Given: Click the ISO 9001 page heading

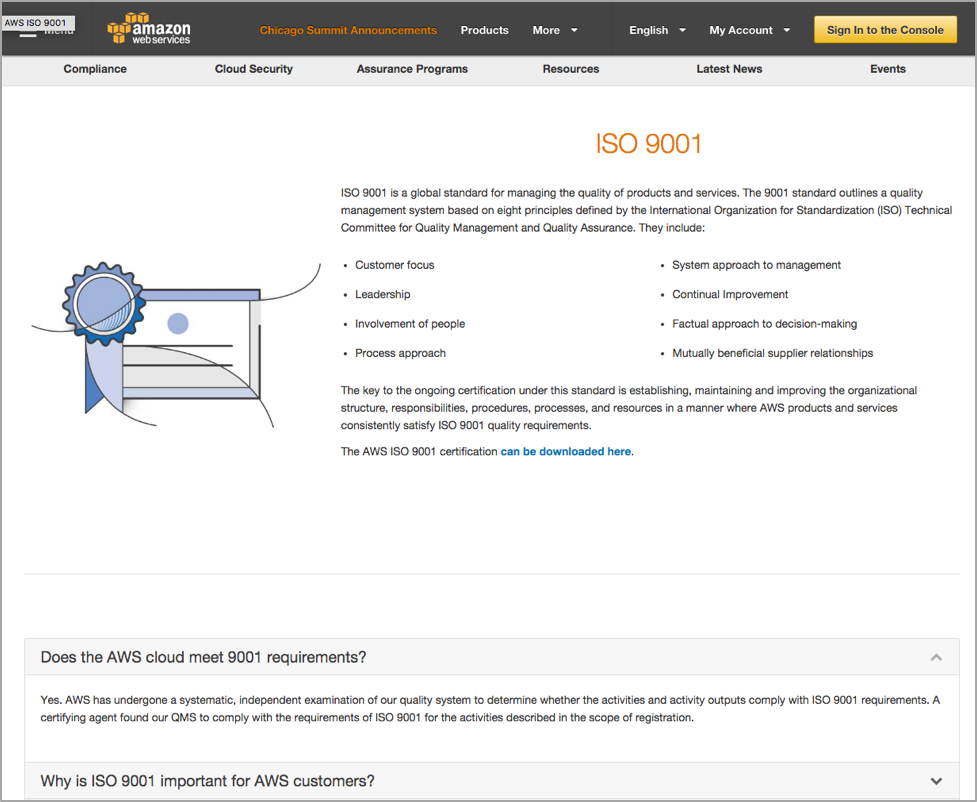Looking at the screenshot, I should (x=648, y=144).
